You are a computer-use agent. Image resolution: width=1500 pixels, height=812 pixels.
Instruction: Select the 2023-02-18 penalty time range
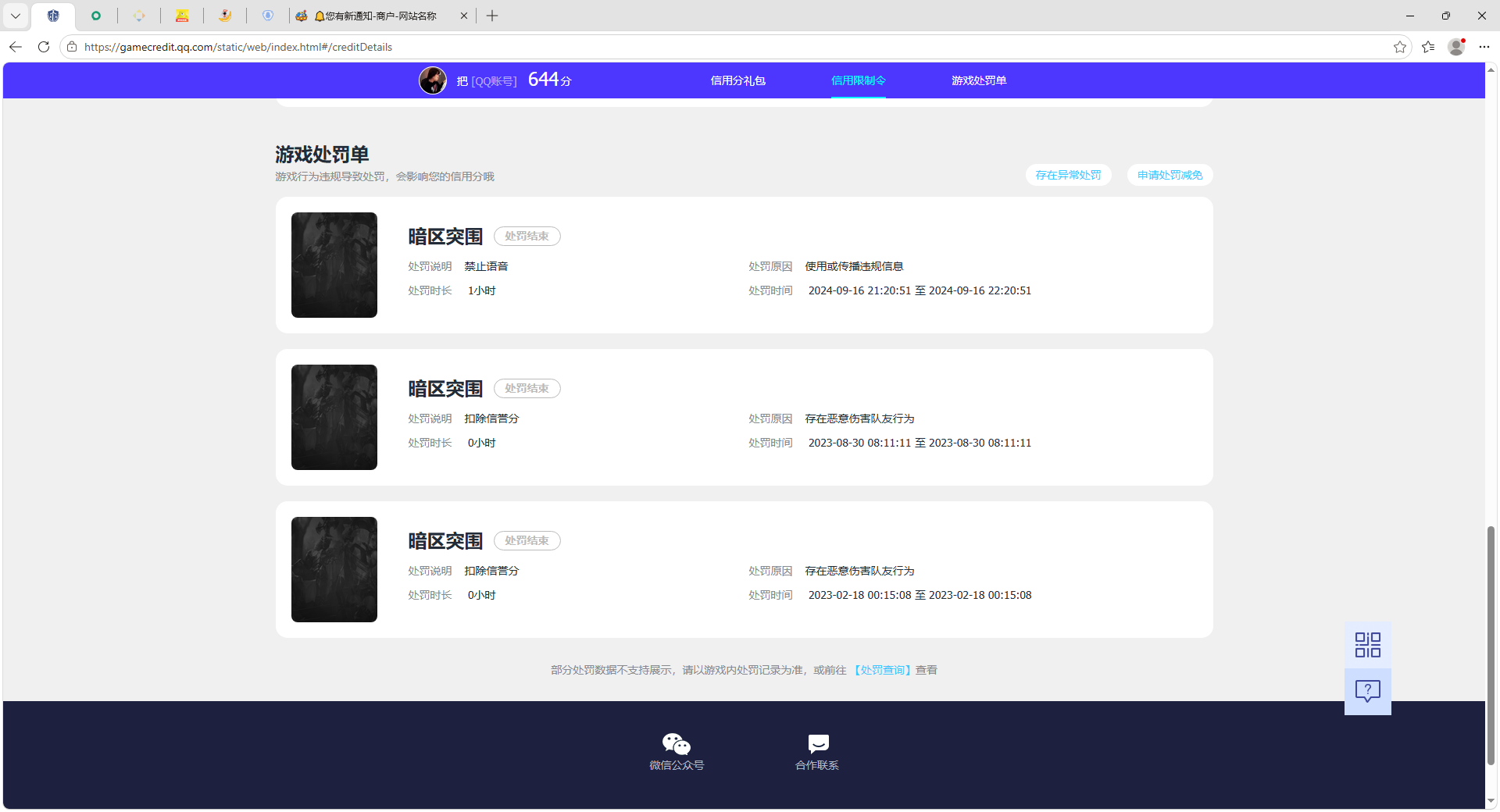[920, 595]
